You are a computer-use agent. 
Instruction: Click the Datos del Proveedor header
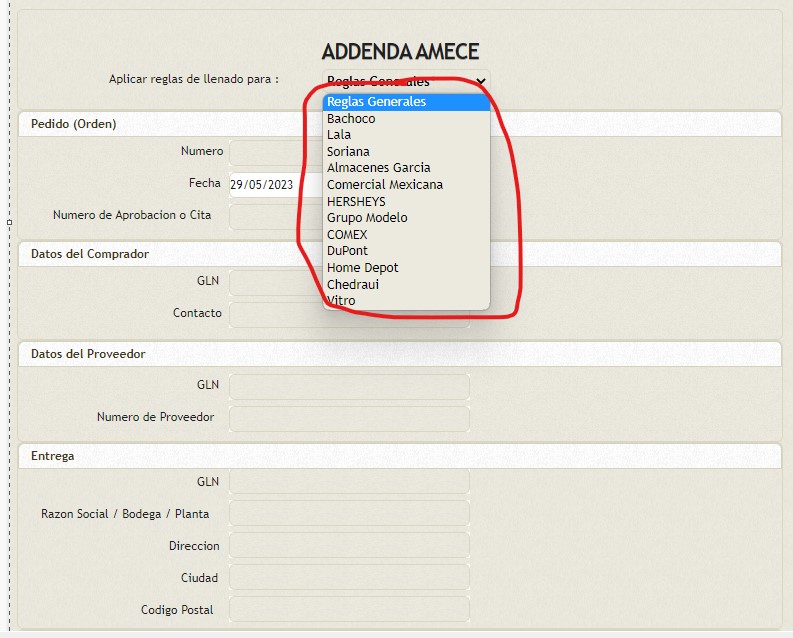click(x=88, y=354)
